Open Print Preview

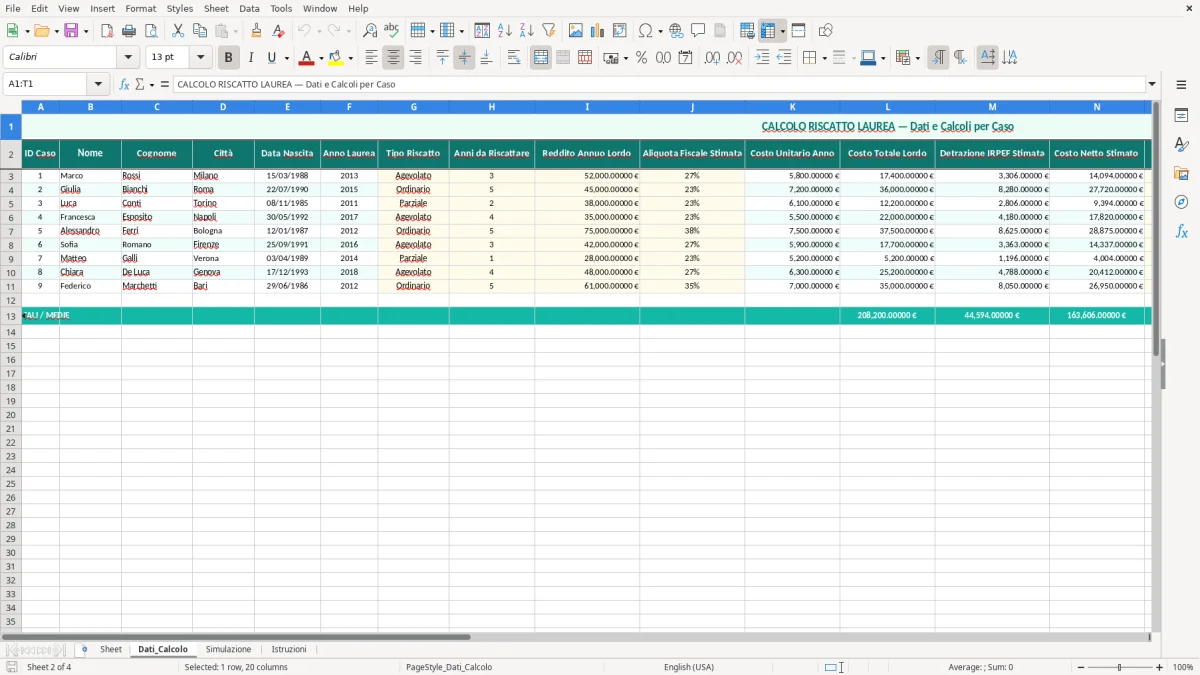(151, 31)
